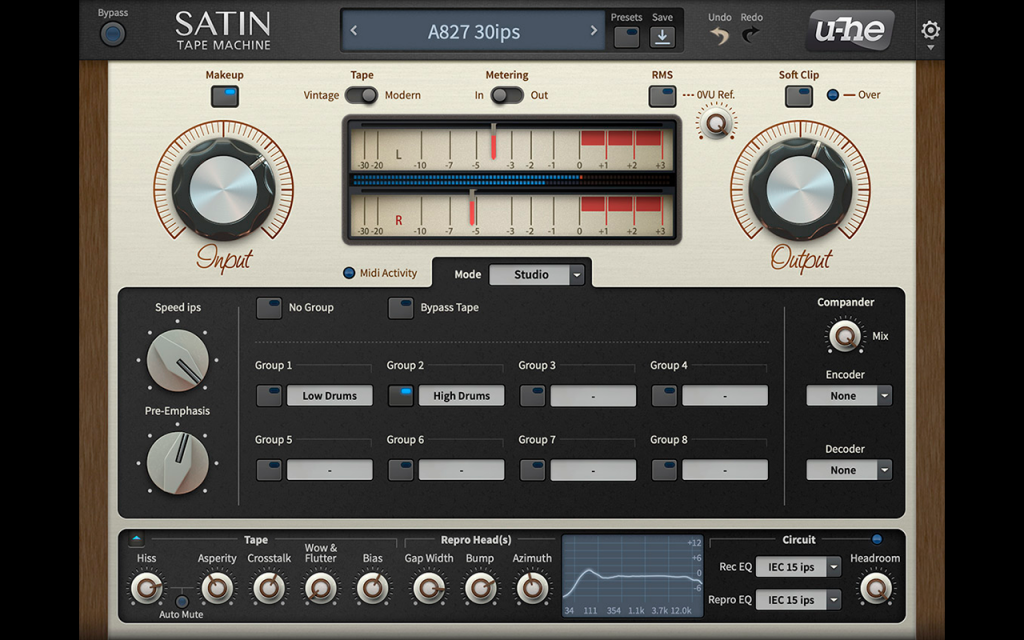Click the Bias knob
This screenshot has height=640, width=1024.
click(x=372, y=588)
